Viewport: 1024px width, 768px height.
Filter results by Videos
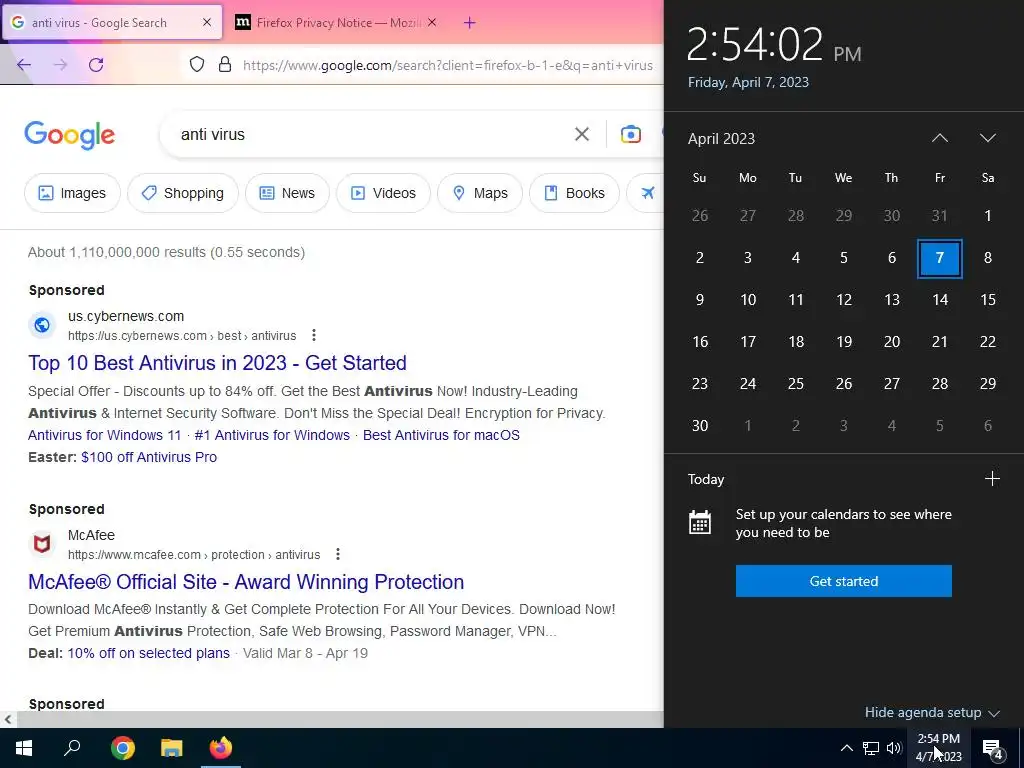pos(383,193)
